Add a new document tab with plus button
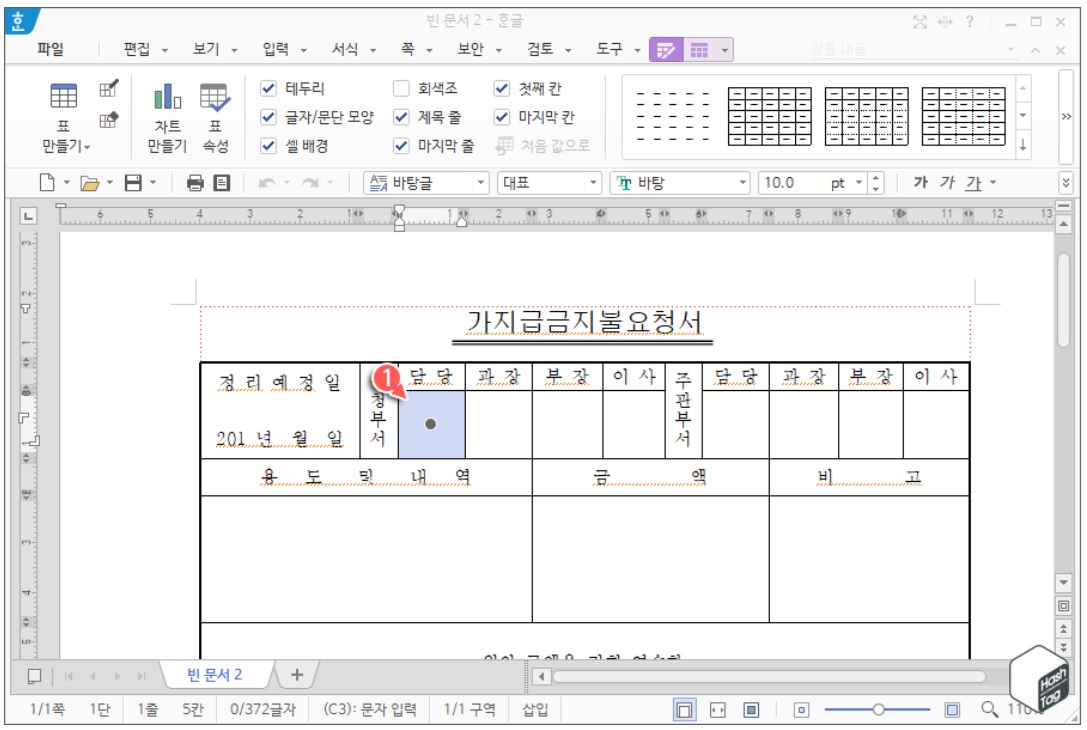 pos(297,675)
